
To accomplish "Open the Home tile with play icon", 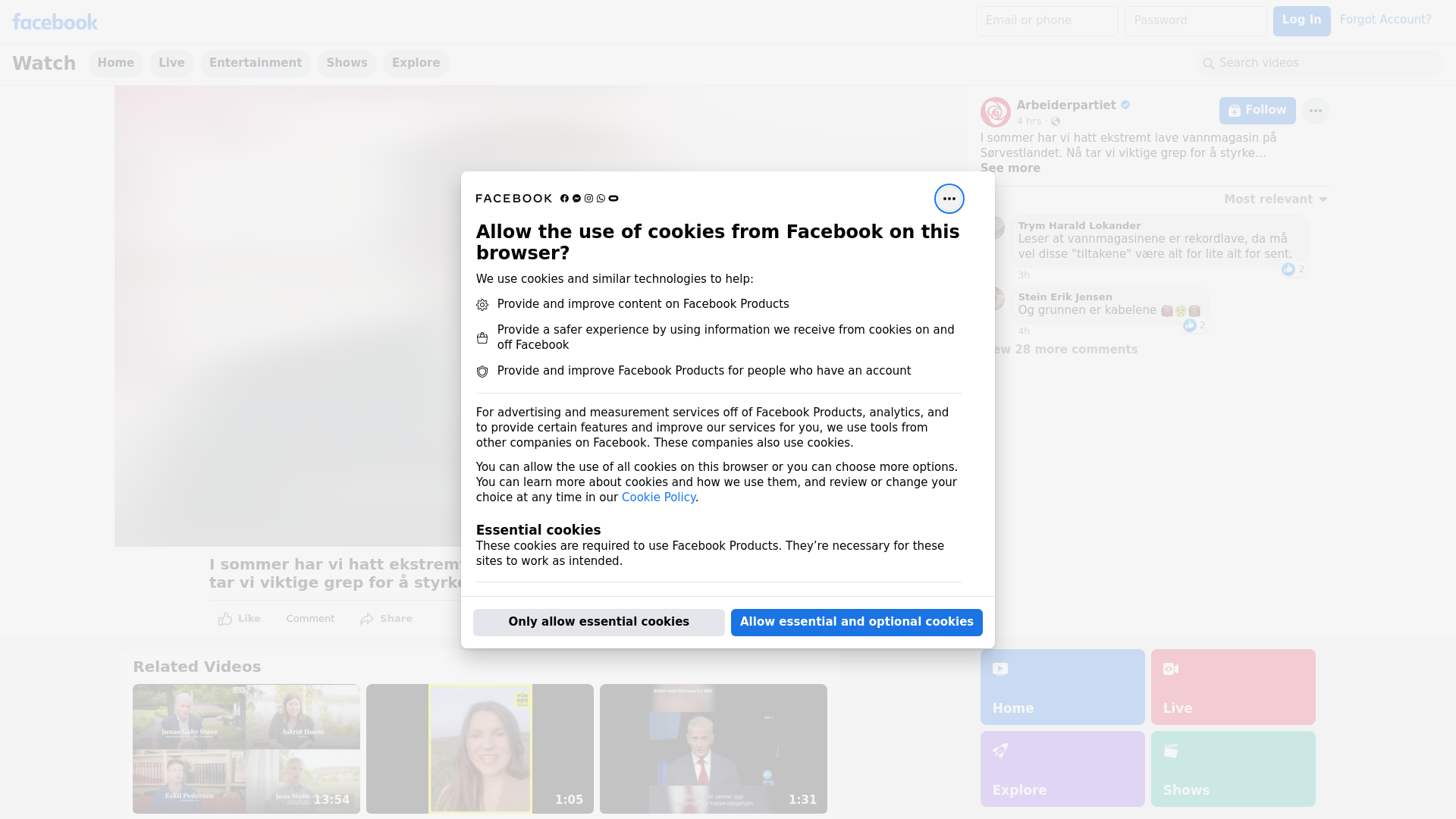I will (1062, 687).
